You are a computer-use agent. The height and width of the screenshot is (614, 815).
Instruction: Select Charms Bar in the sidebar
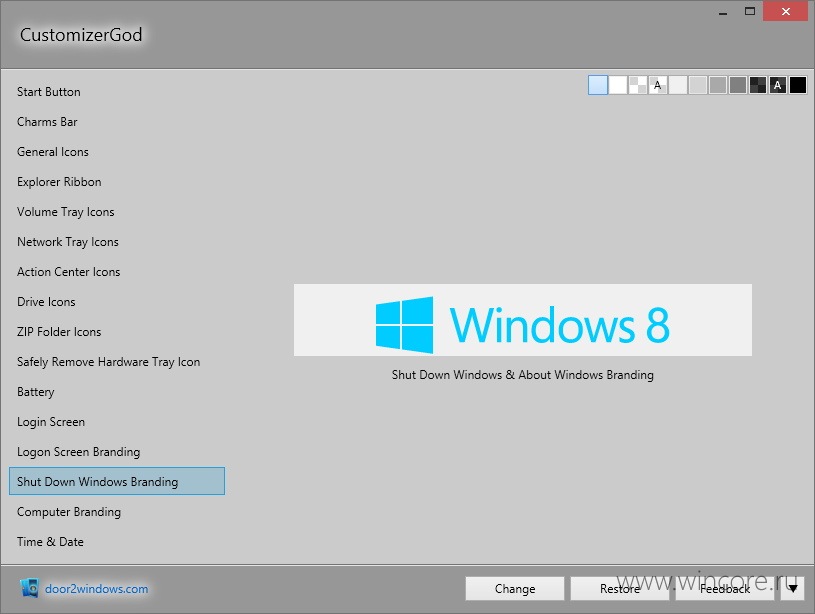[x=47, y=122]
